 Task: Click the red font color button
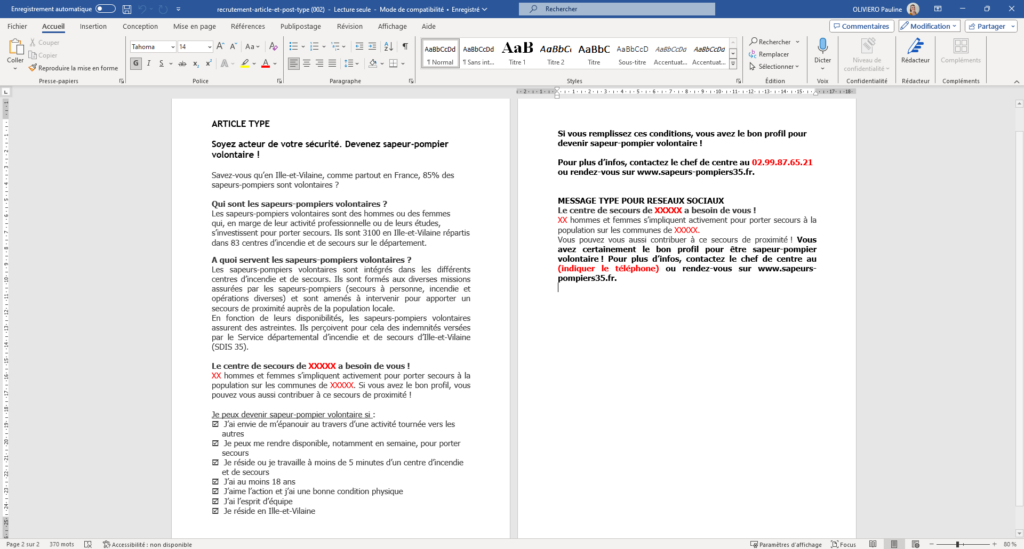coord(266,64)
